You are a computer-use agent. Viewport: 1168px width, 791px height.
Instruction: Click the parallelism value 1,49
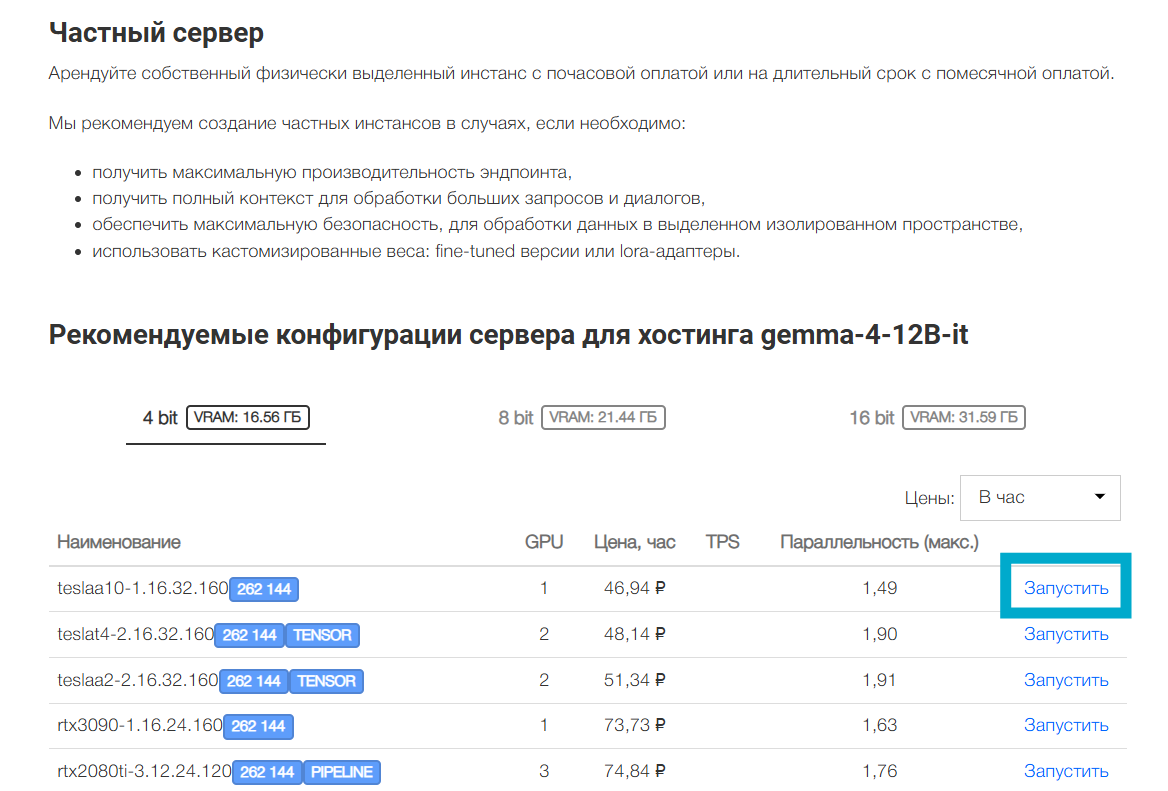pos(880,588)
